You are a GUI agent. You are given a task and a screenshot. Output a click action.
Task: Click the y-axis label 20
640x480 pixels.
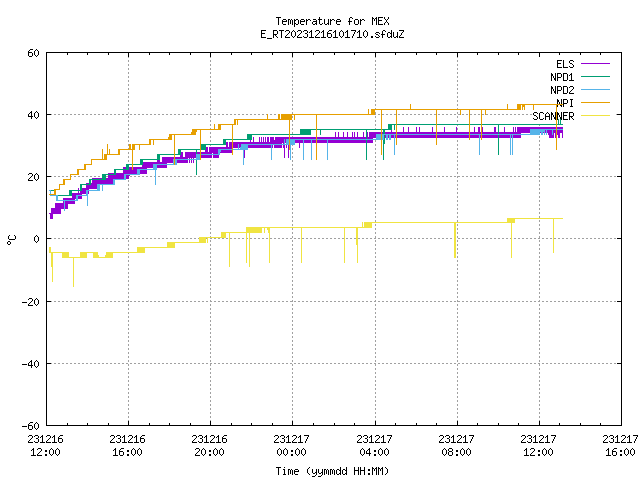click(x=33, y=177)
